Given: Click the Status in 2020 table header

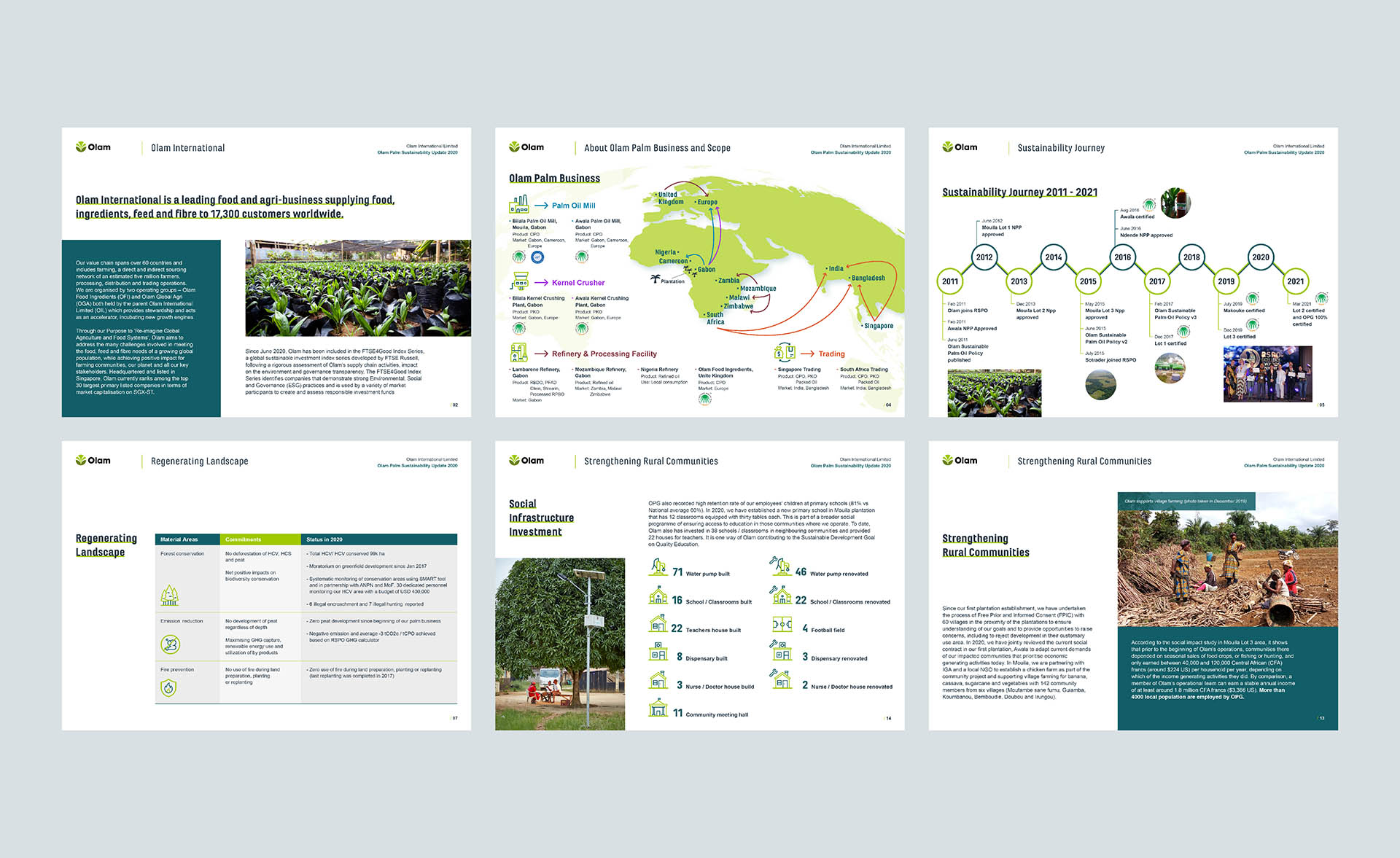Looking at the screenshot, I should pos(379,539).
